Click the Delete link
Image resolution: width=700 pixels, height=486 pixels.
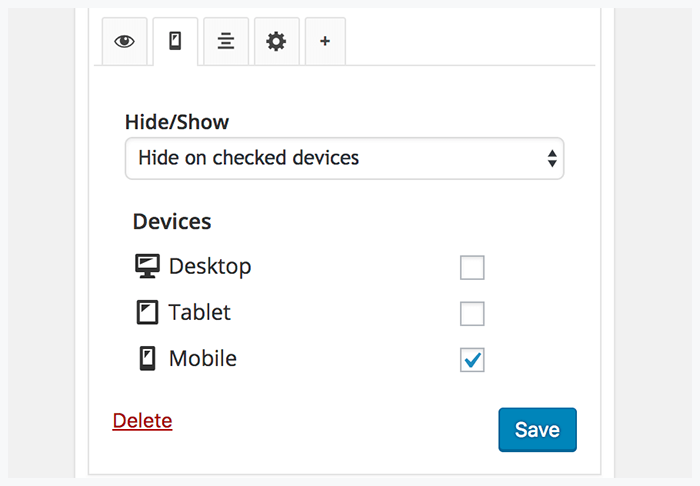tap(142, 421)
